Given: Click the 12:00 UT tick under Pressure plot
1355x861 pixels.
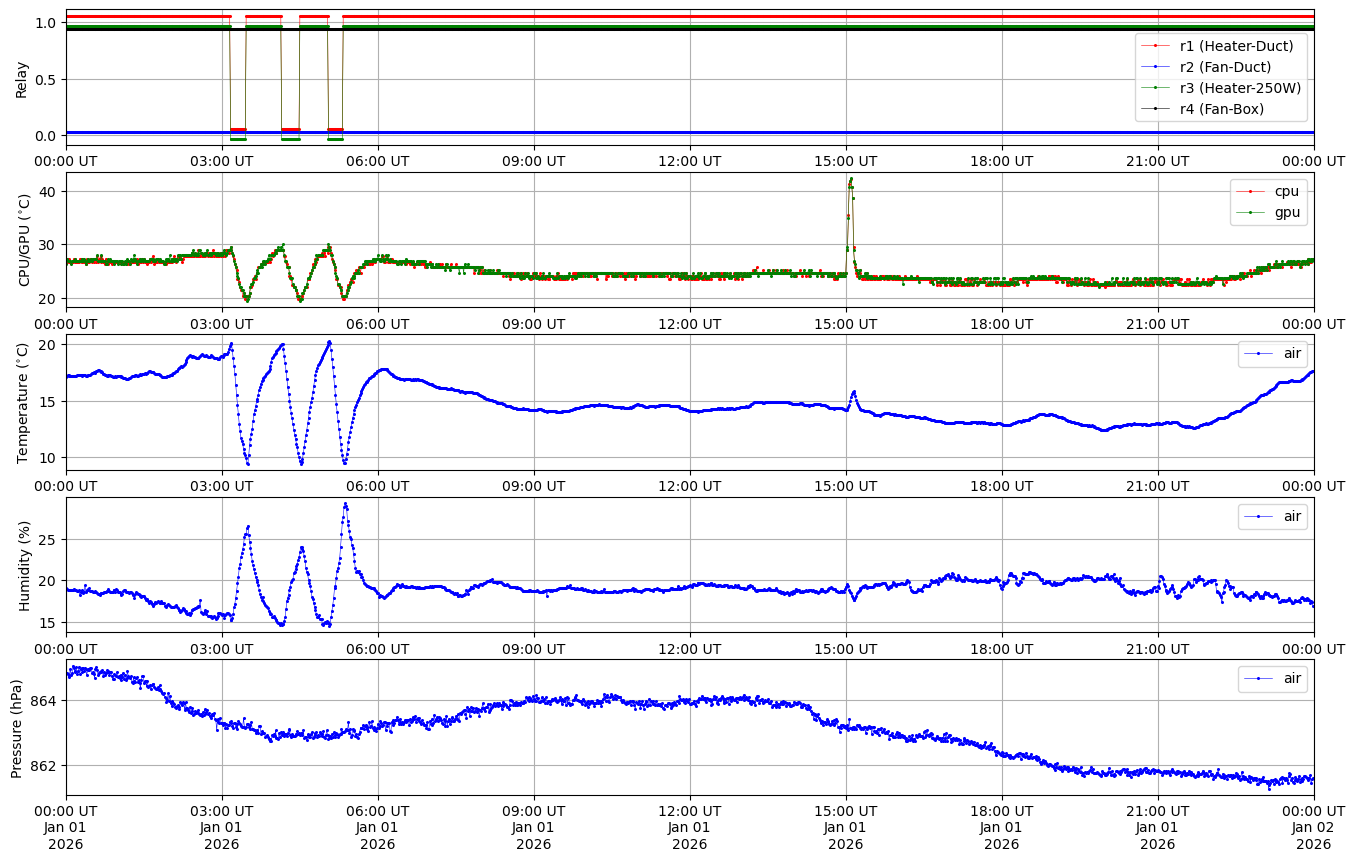Looking at the screenshot, I should pyautogui.click(x=689, y=811).
